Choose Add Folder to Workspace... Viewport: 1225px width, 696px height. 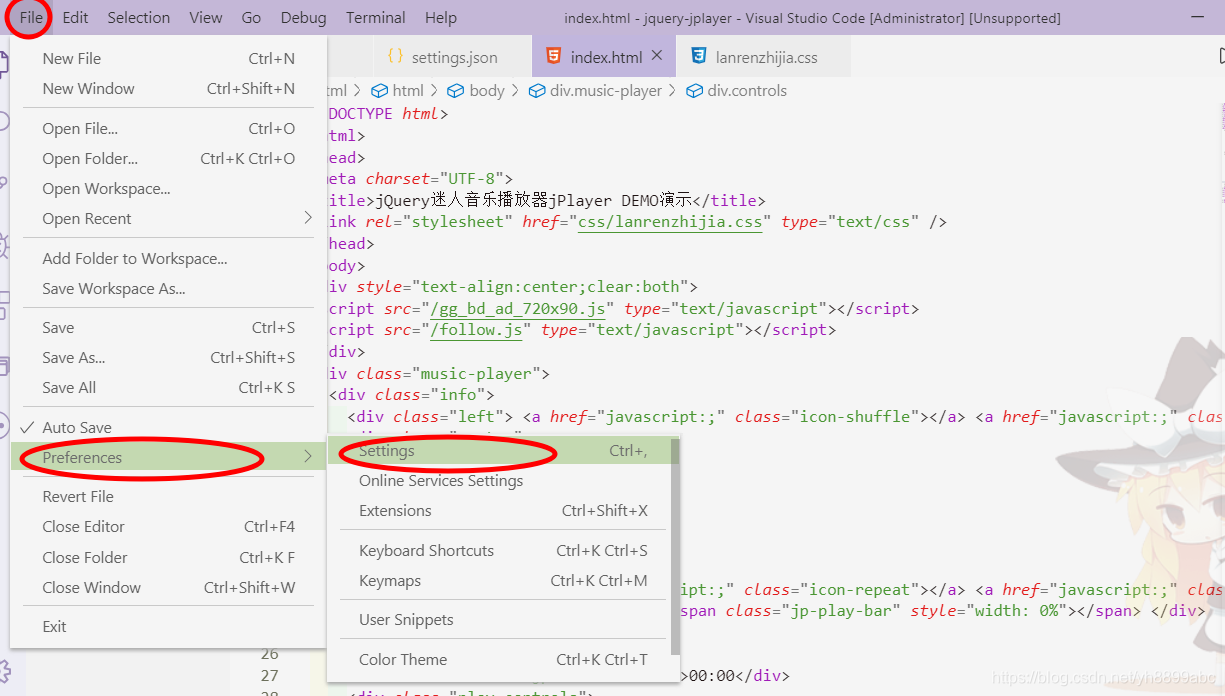(x=168, y=259)
